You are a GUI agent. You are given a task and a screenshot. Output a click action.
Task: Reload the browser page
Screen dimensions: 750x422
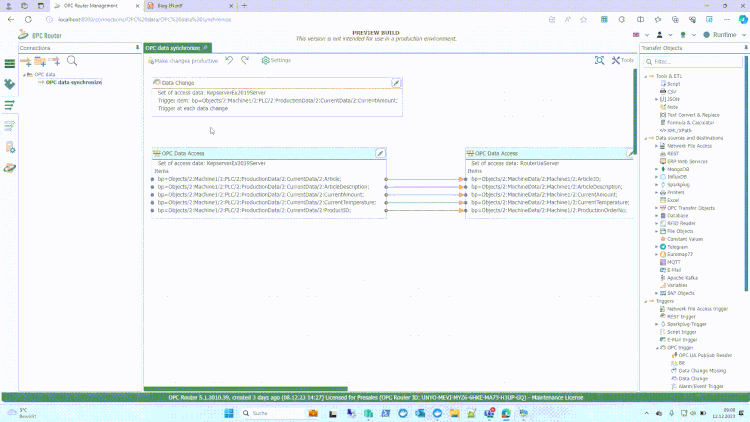[28, 20]
